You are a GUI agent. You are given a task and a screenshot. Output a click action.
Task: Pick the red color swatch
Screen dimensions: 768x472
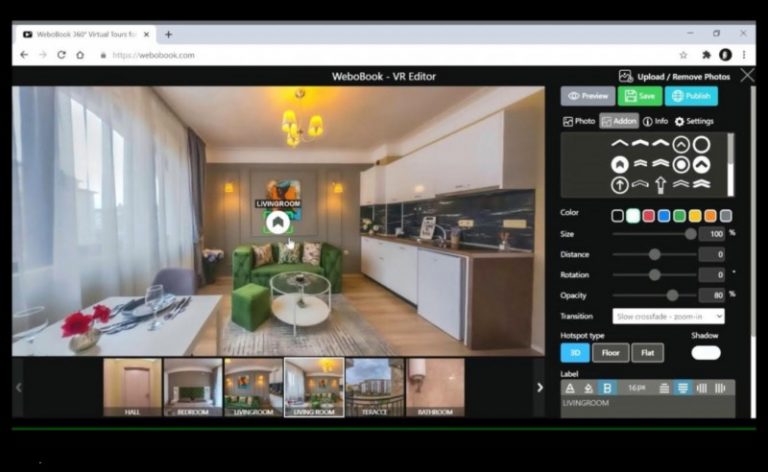(648, 216)
